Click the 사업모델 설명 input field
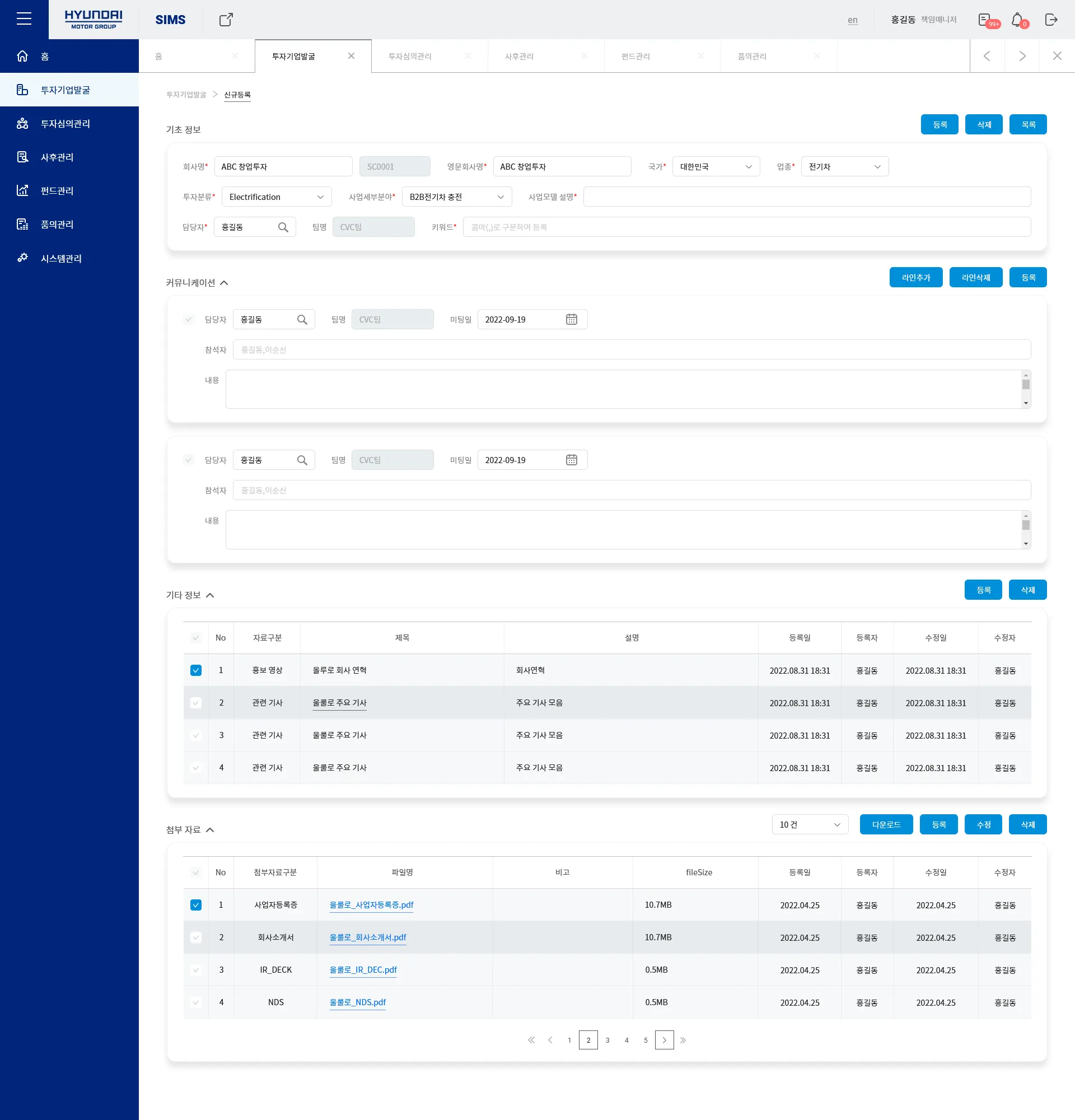Image resolution: width=1075 pixels, height=1120 pixels. click(807, 197)
